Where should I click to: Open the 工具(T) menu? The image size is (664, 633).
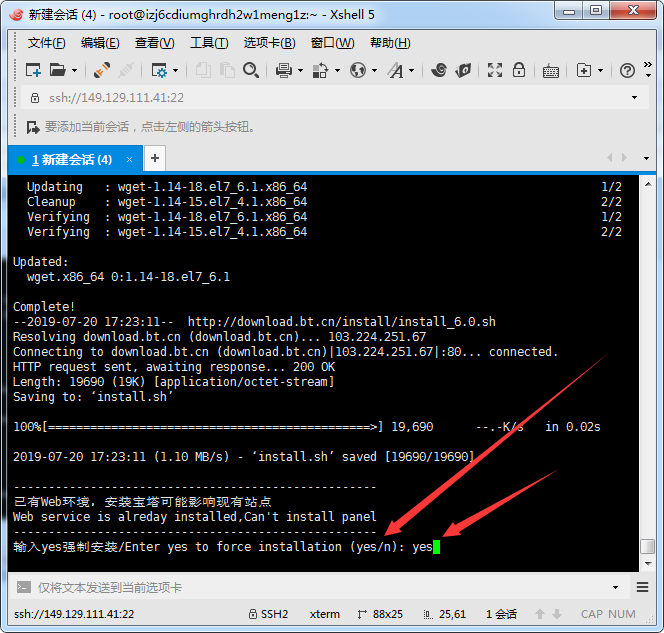(209, 43)
